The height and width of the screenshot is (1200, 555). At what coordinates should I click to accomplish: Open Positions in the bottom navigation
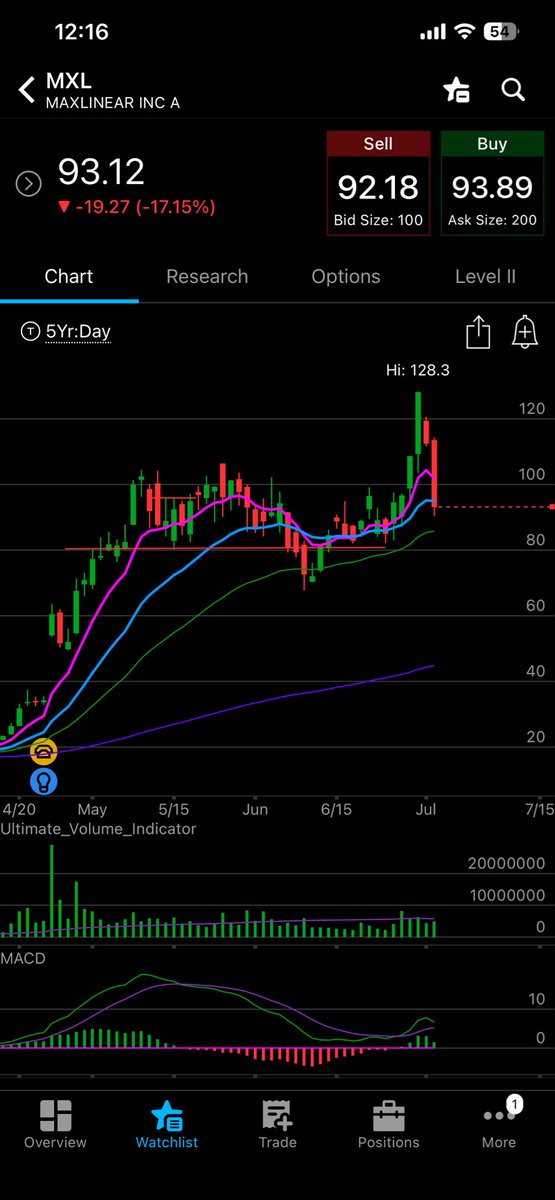(388, 1124)
